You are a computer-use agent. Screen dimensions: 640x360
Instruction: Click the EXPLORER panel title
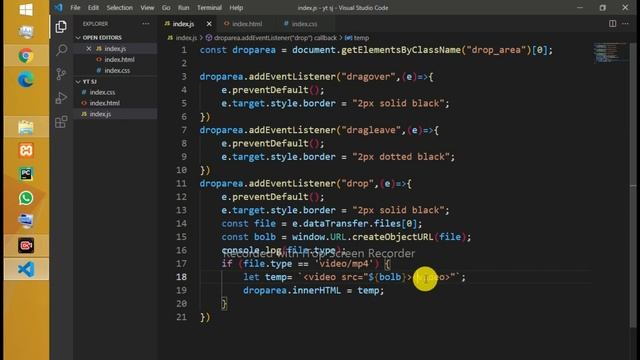(x=95, y=24)
